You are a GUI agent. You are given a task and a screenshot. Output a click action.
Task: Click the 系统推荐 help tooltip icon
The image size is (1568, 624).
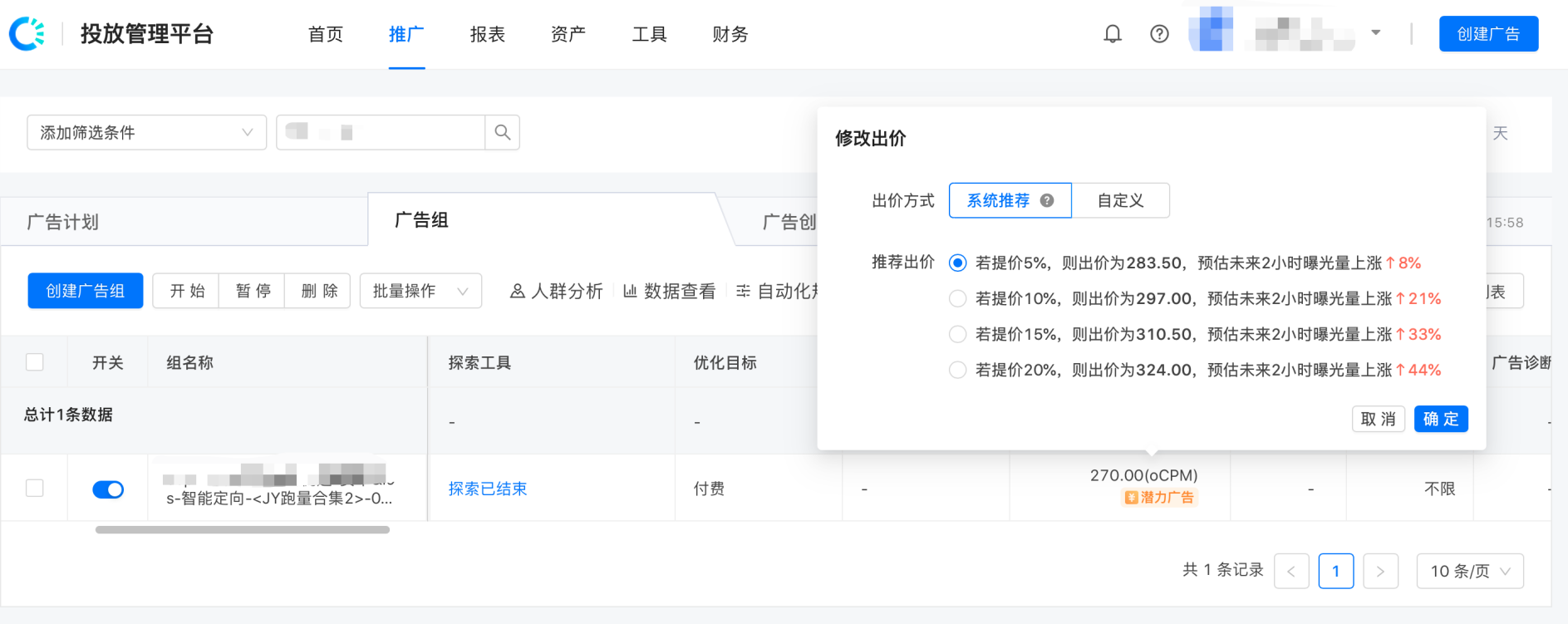coord(1047,200)
